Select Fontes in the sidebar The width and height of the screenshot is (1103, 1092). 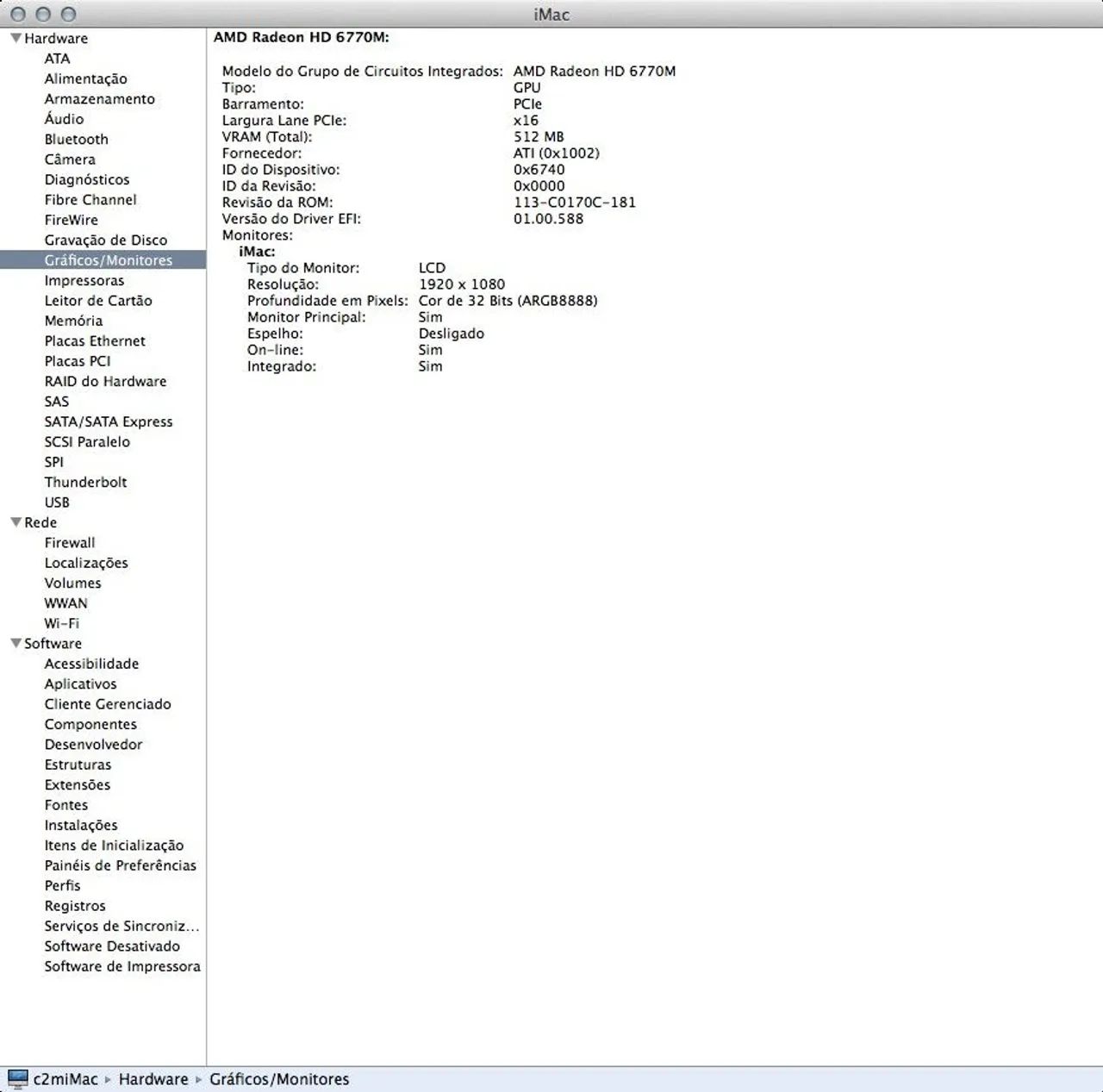pyautogui.click(x=66, y=805)
